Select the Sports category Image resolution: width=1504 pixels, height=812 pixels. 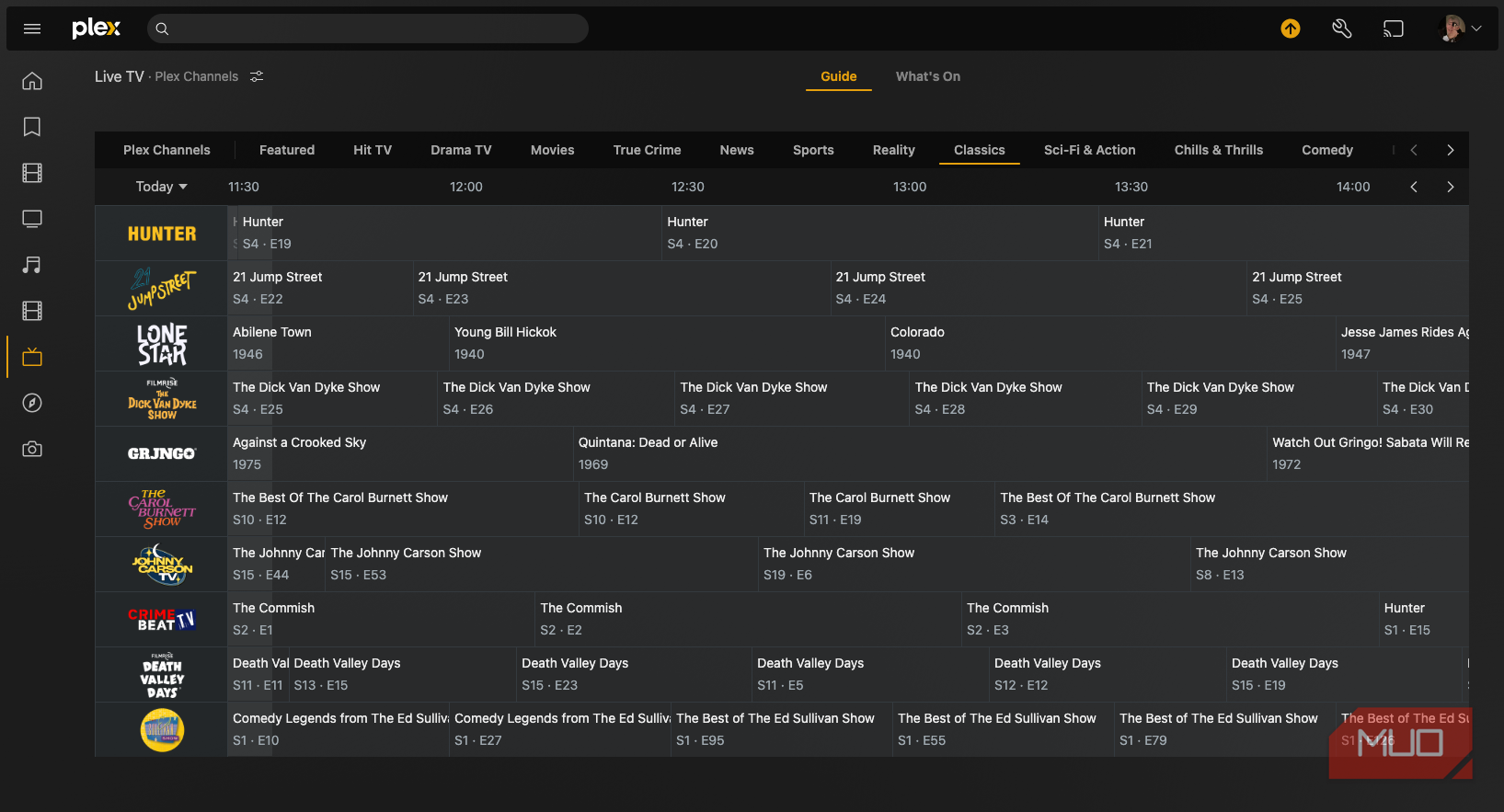pos(813,150)
